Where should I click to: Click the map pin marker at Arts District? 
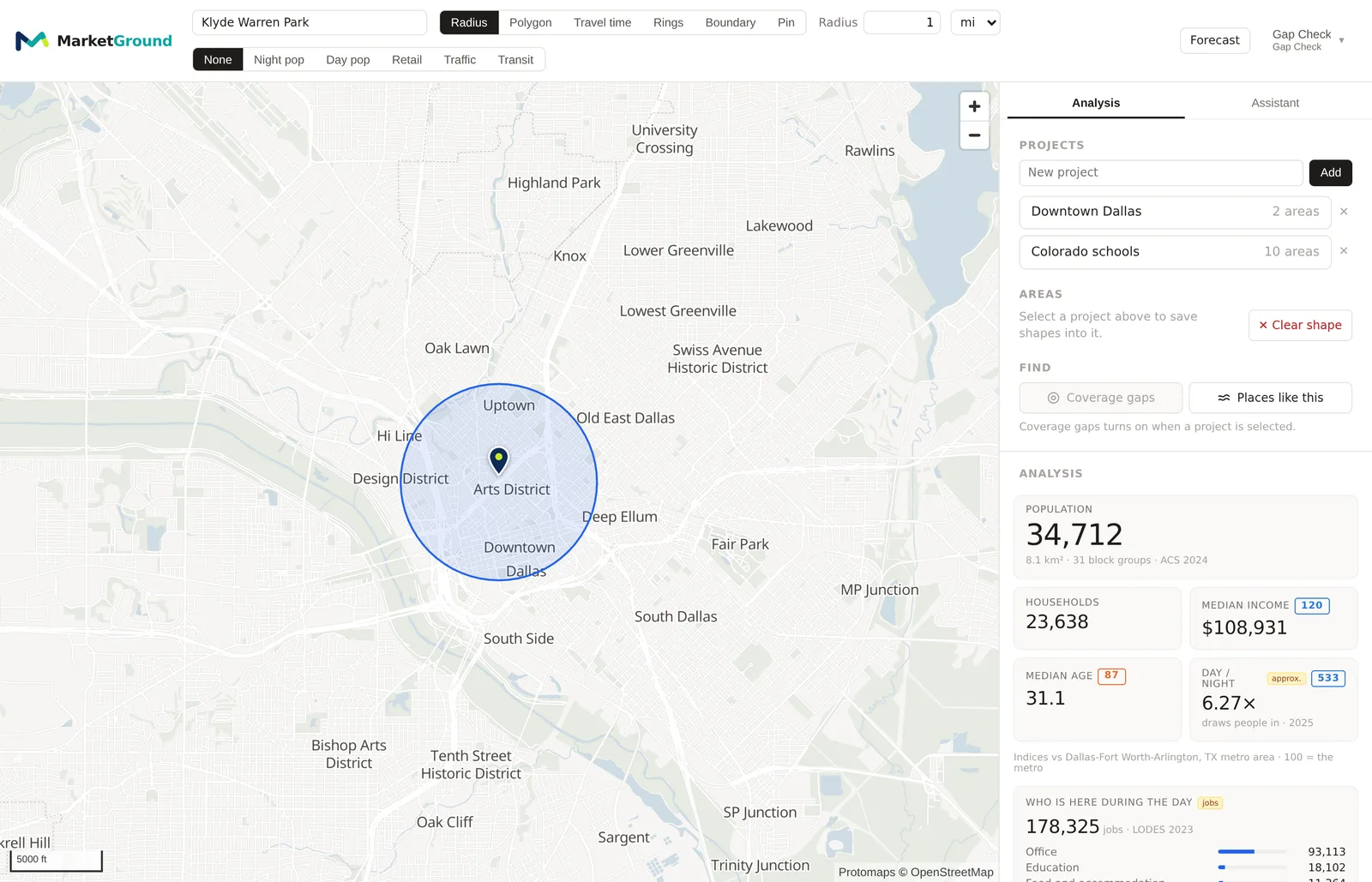498,460
